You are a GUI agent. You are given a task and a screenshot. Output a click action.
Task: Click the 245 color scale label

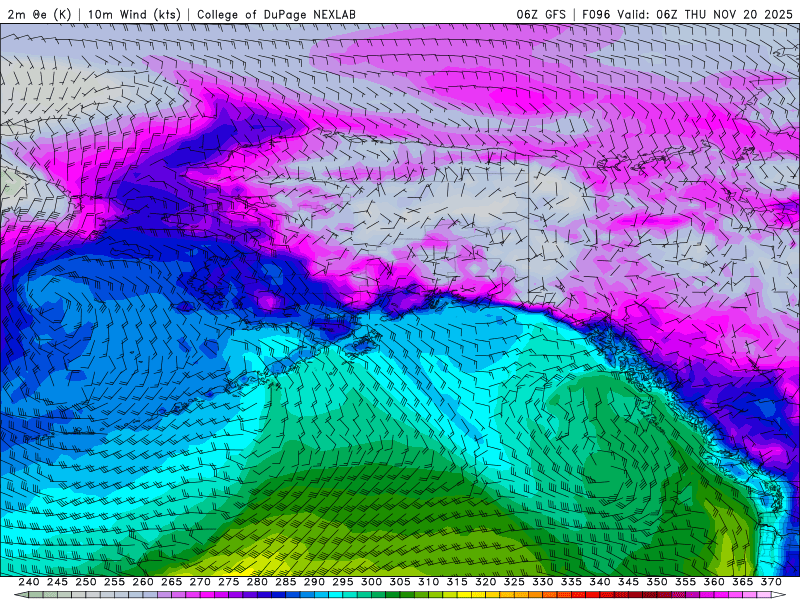[57, 582]
